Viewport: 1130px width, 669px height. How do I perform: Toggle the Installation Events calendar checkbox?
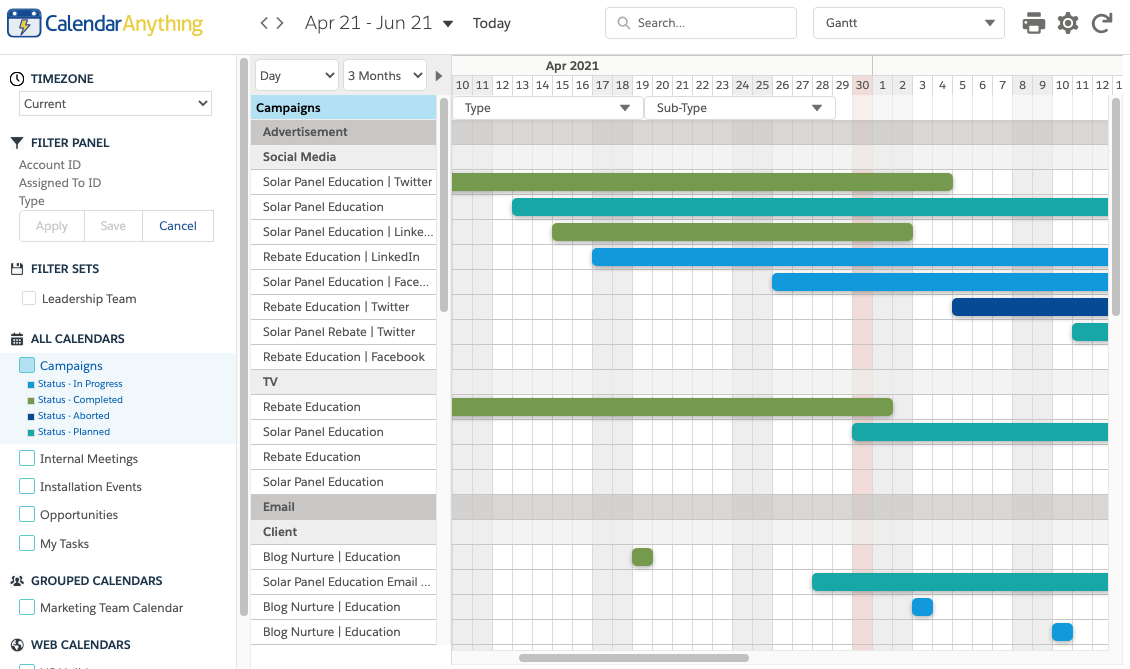(27, 487)
